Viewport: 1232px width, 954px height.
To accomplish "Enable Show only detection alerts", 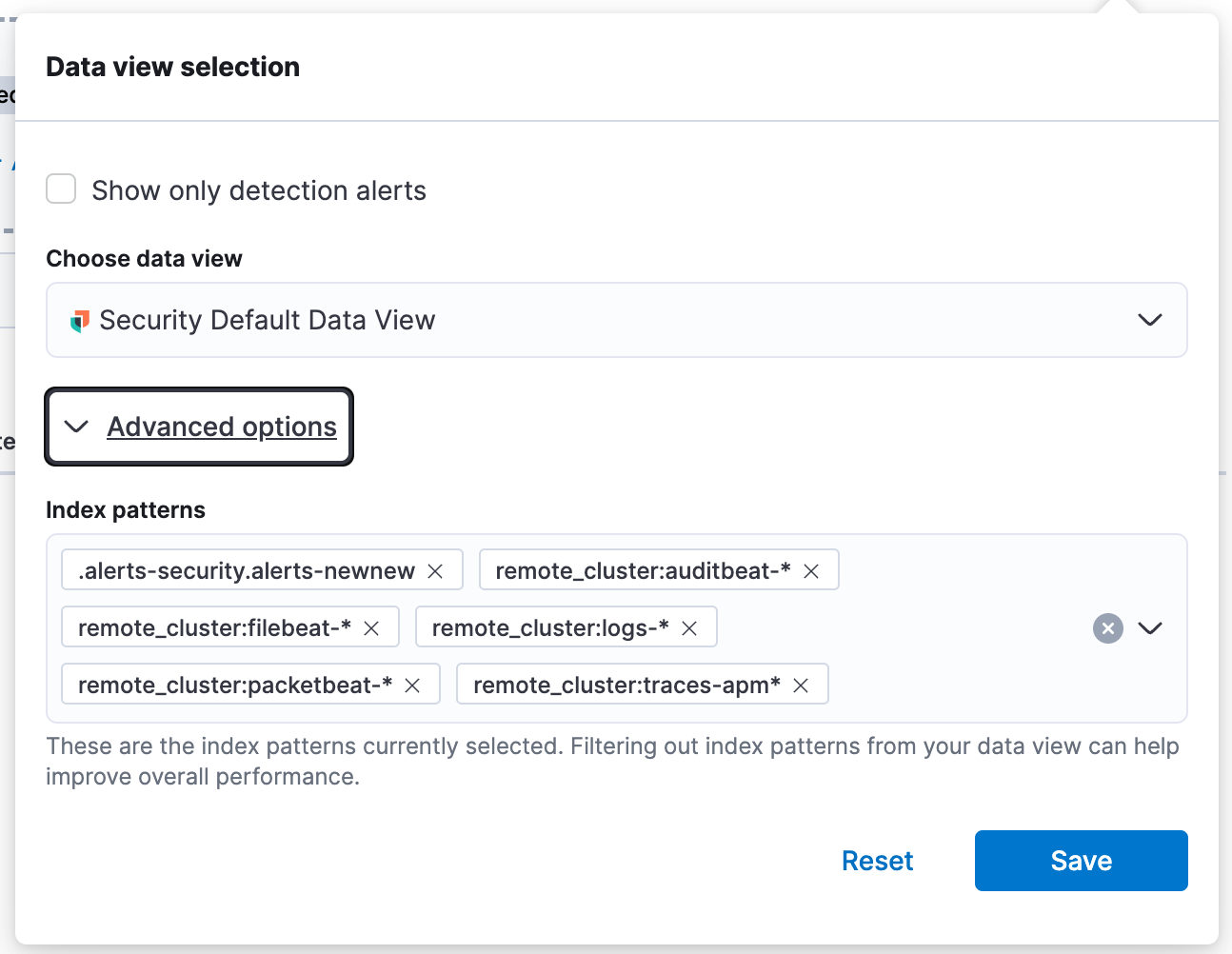I will 60,189.
